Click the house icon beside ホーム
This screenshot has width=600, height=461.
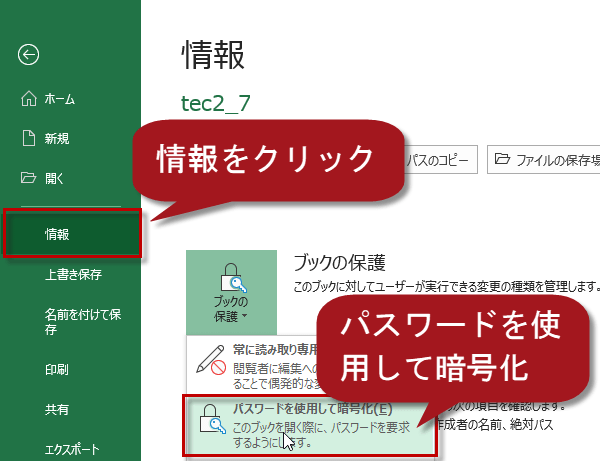29,99
